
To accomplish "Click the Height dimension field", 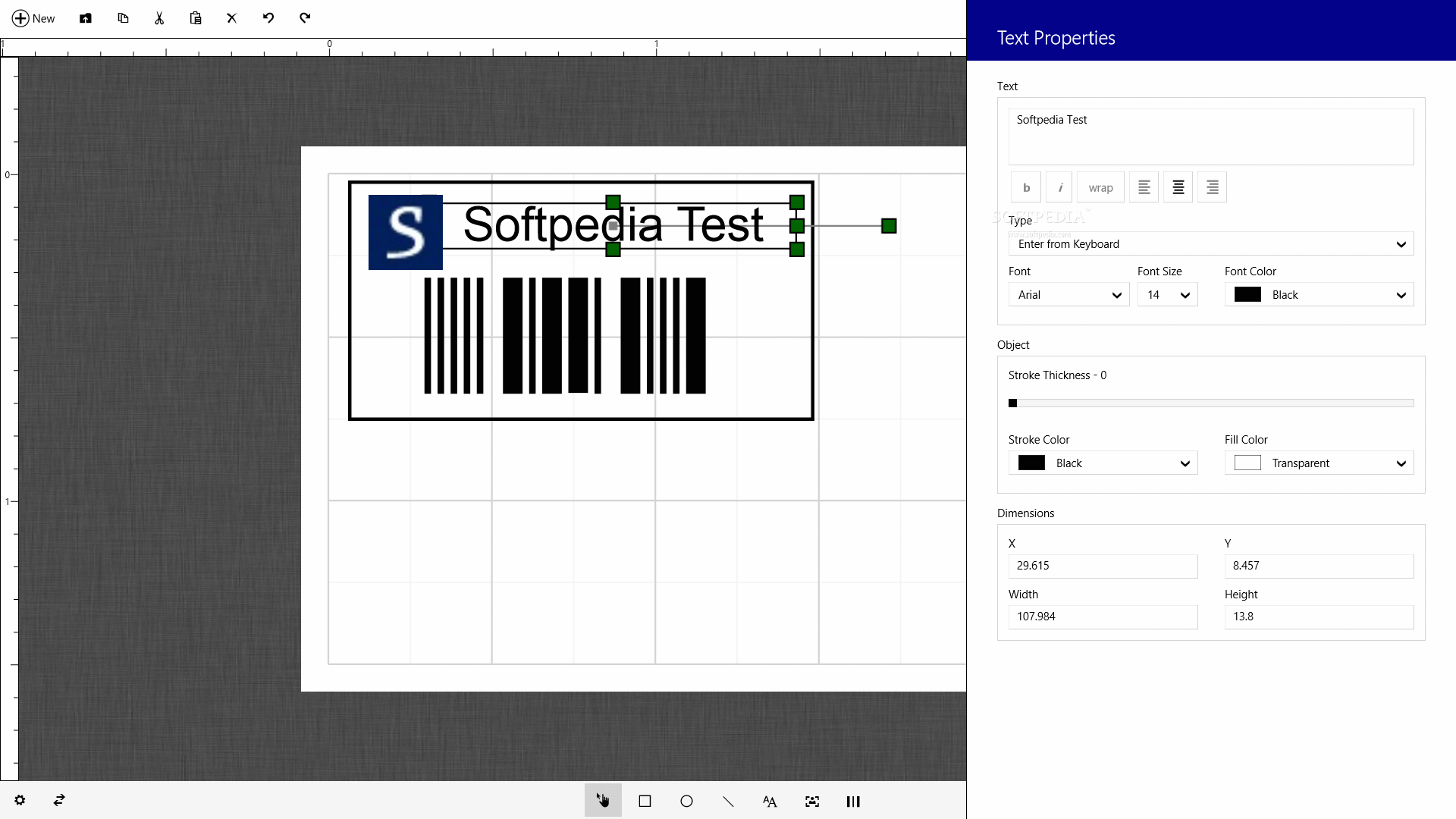I will 1319,617.
